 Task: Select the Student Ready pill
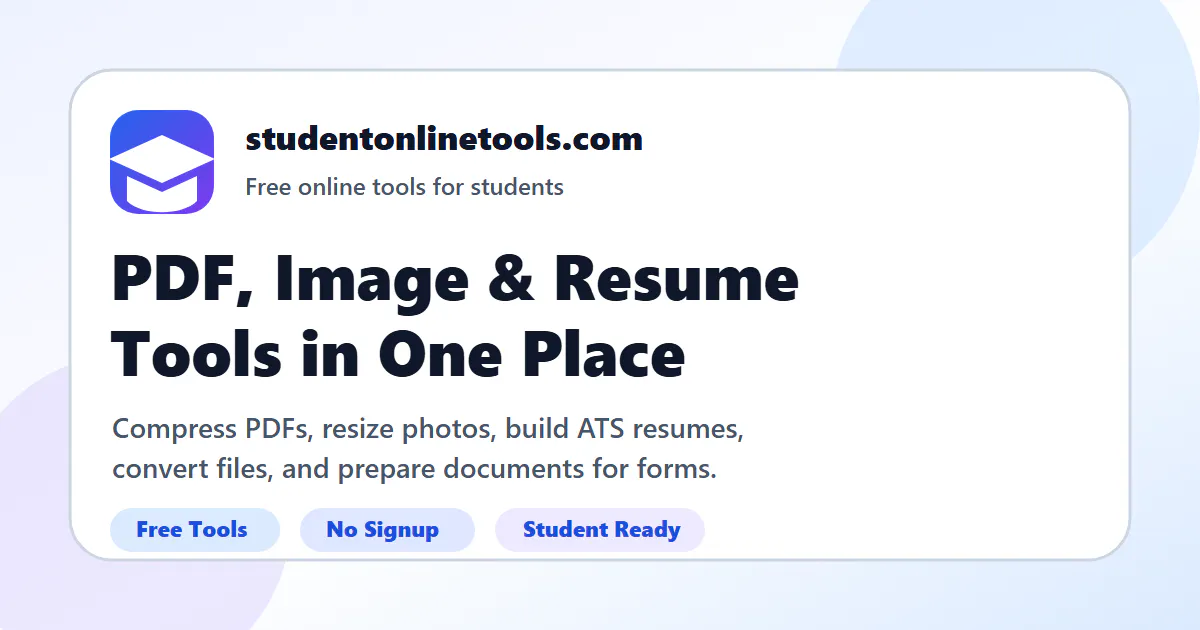pyautogui.click(x=600, y=530)
